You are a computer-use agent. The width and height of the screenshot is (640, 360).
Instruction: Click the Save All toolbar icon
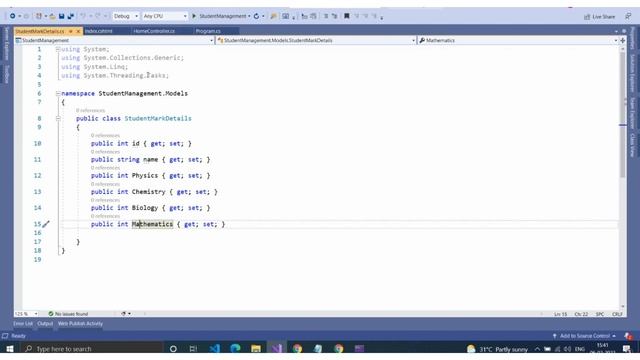pyautogui.click(x=71, y=16)
